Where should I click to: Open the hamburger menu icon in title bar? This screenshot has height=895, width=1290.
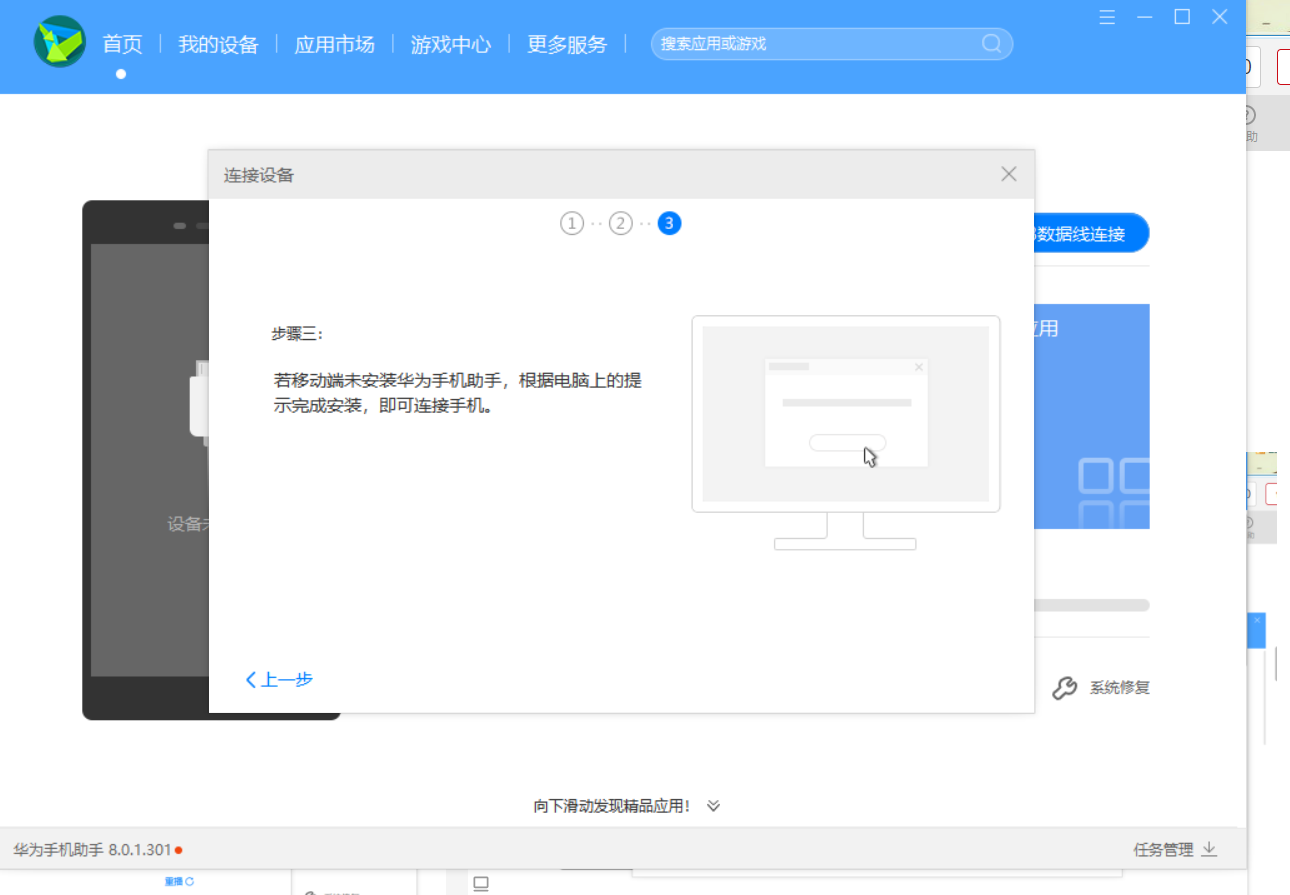pyautogui.click(x=1107, y=17)
